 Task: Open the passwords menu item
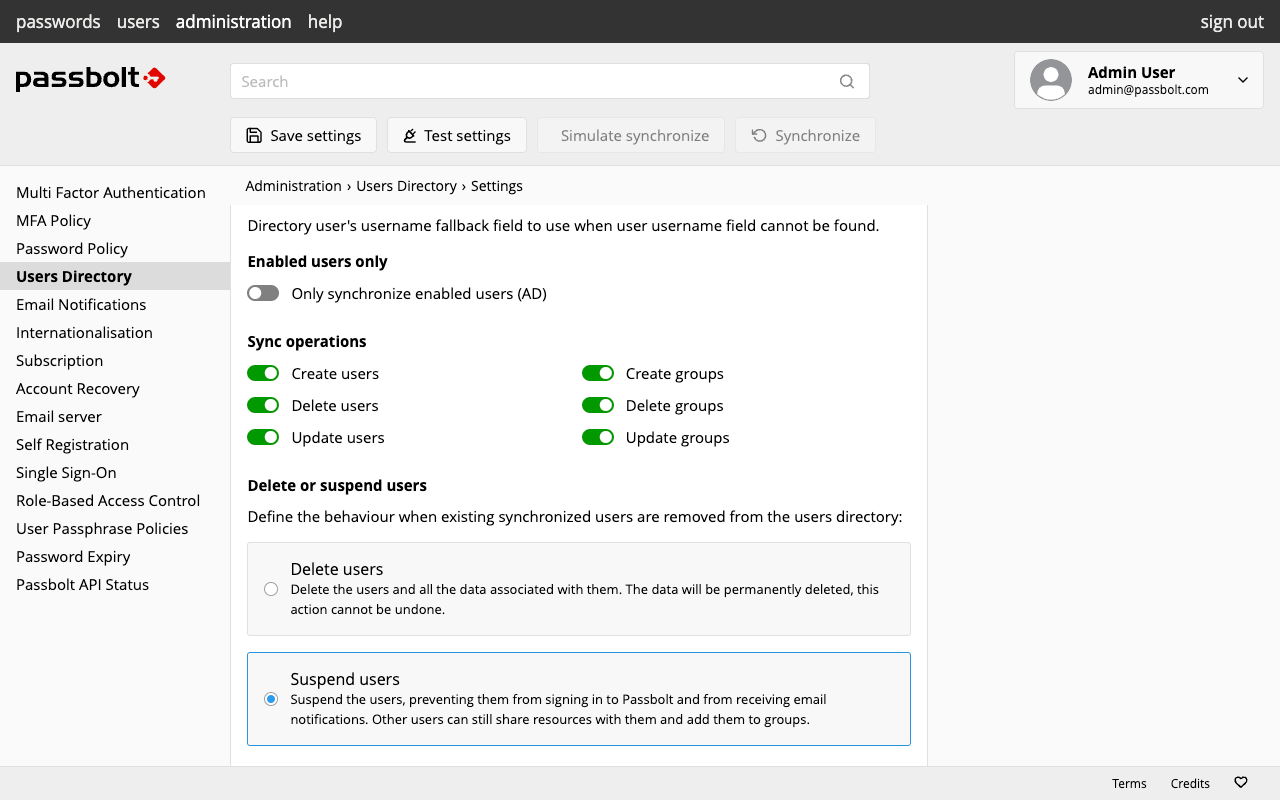click(x=58, y=22)
